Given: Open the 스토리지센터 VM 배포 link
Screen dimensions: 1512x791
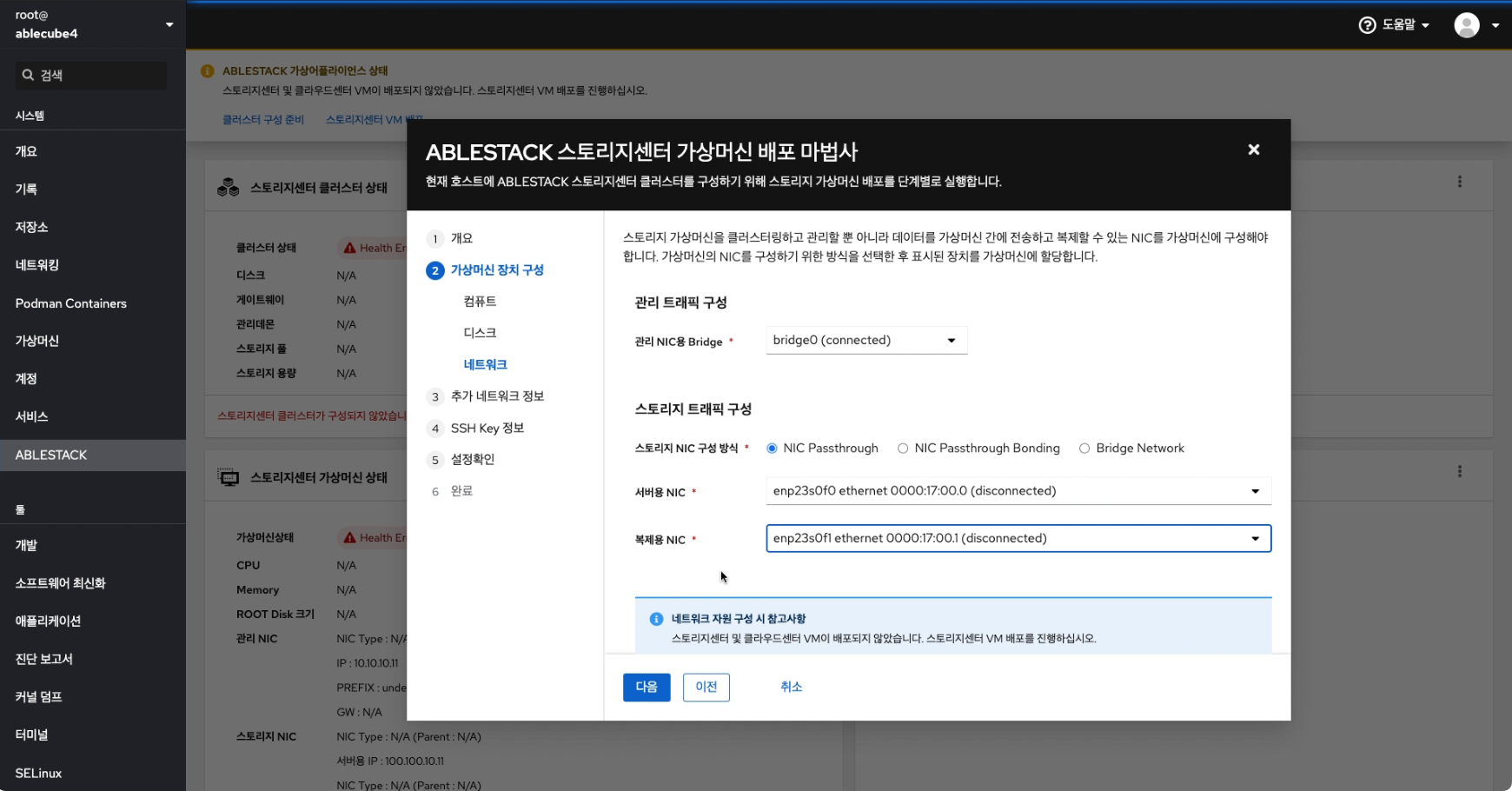Looking at the screenshot, I should click(x=375, y=120).
